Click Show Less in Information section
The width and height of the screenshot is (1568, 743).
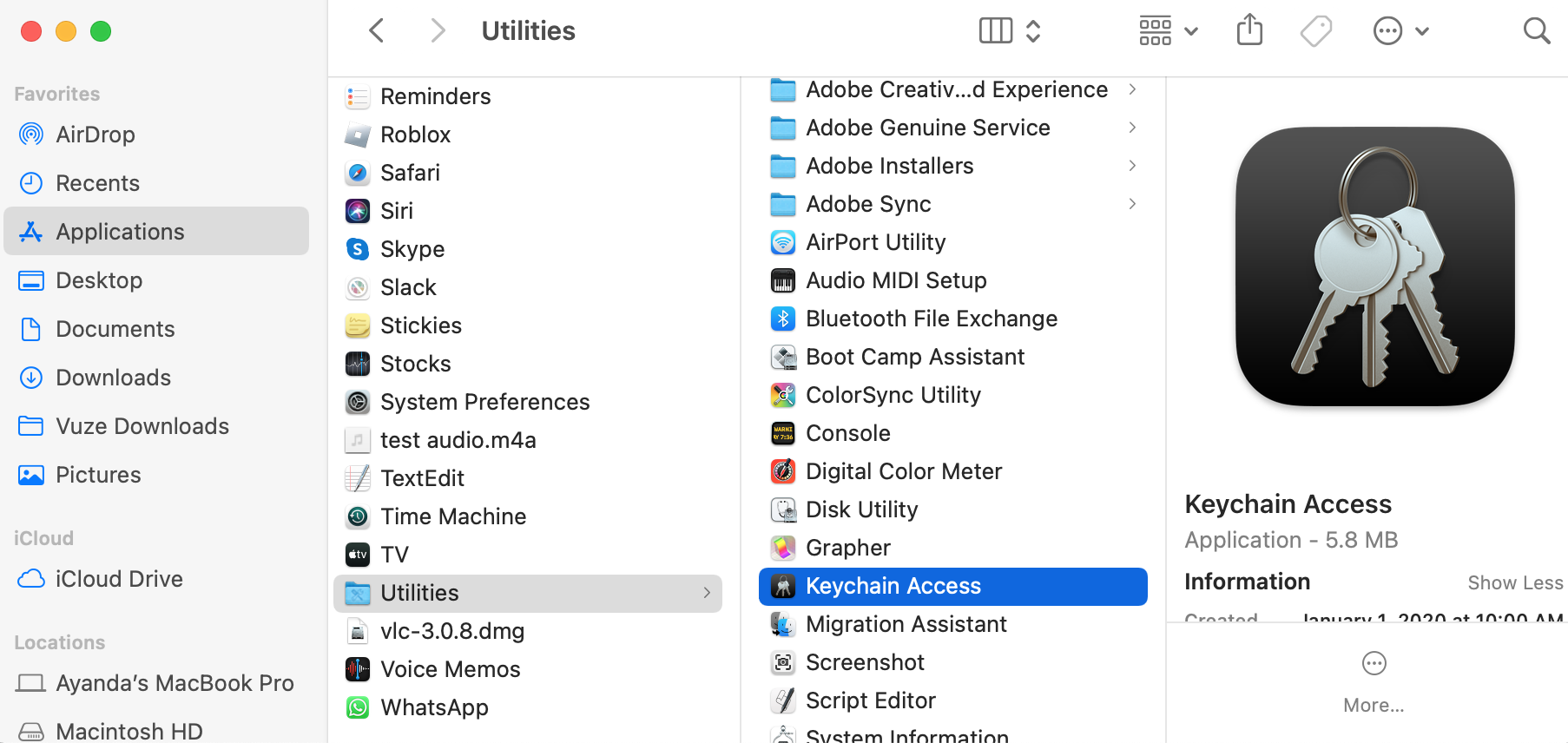pos(1515,583)
